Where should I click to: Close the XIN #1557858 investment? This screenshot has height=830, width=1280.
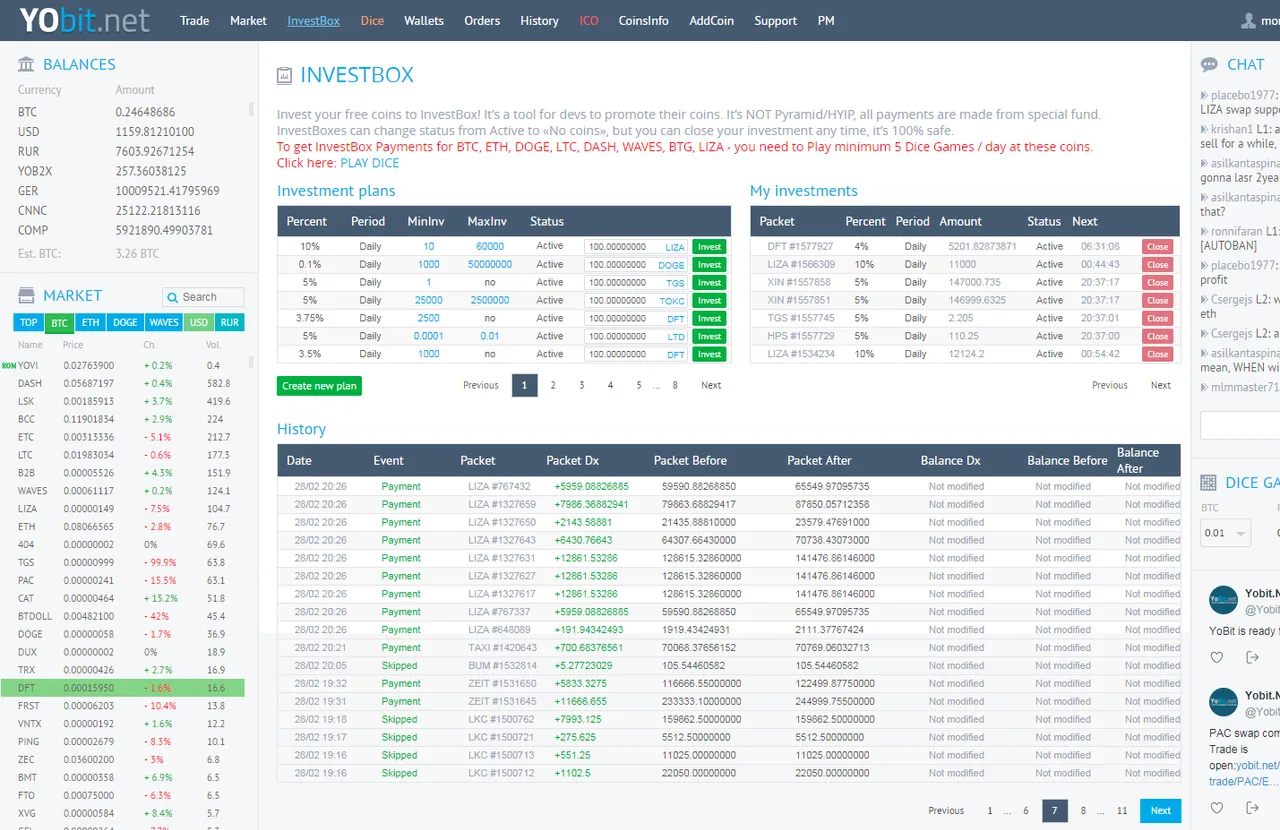pyautogui.click(x=1158, y=283)
